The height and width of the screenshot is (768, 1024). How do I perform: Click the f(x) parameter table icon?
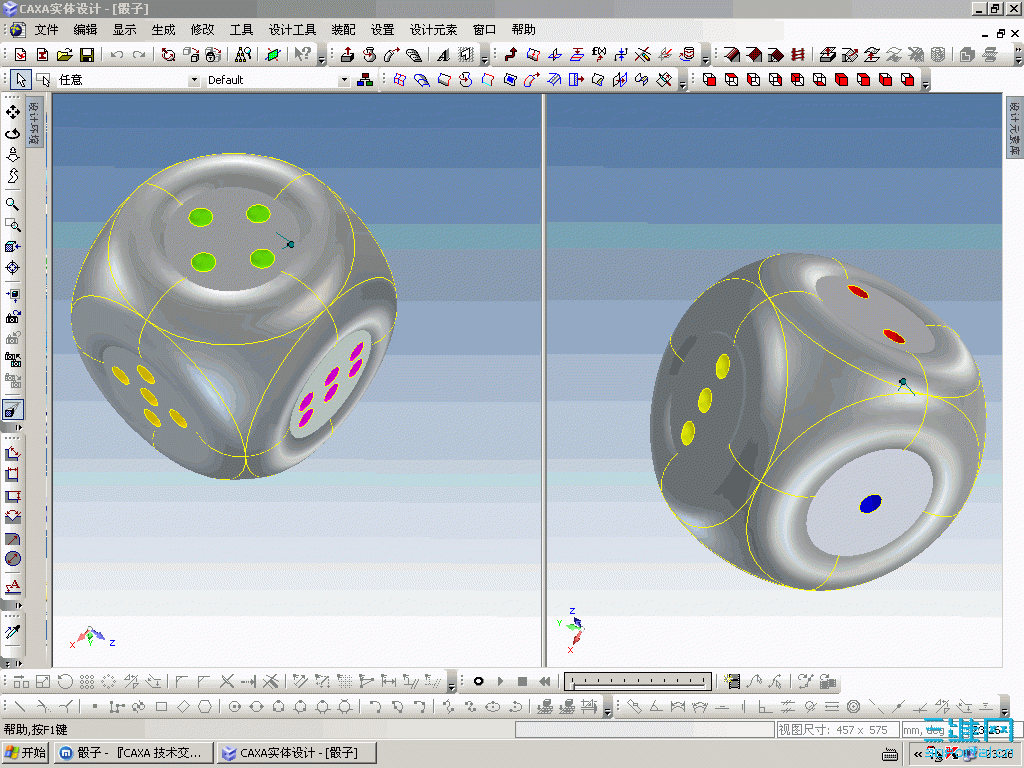click(599, 55)
